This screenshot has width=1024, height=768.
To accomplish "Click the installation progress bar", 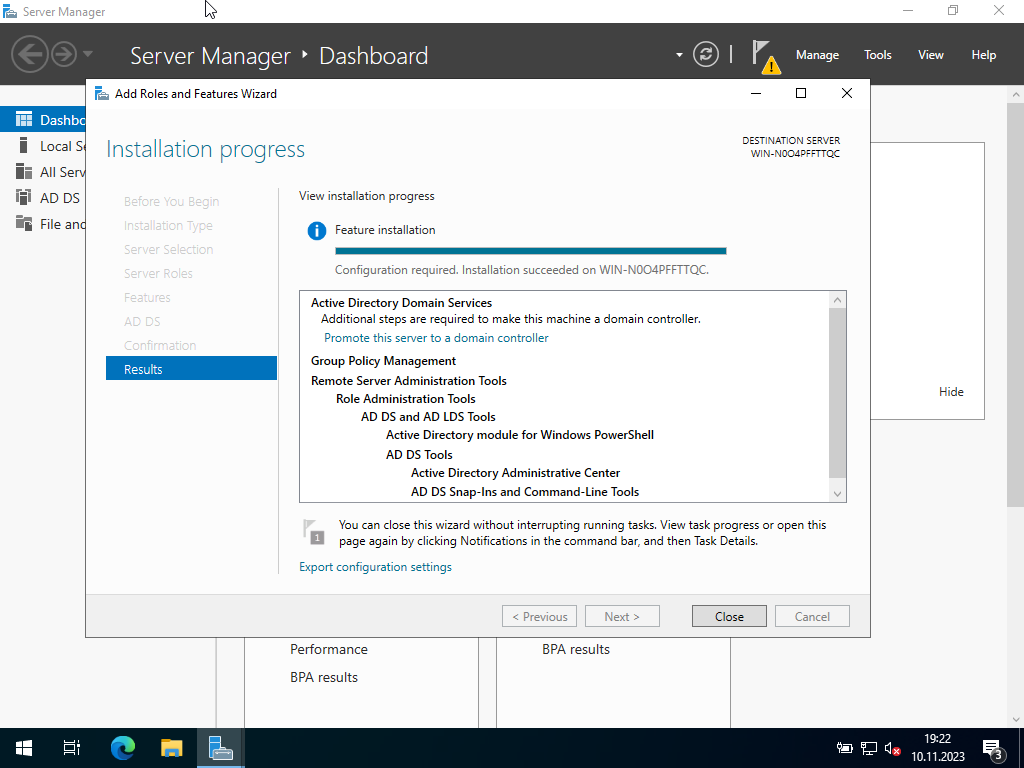I will pyautogui.click(x=530, y=251).
